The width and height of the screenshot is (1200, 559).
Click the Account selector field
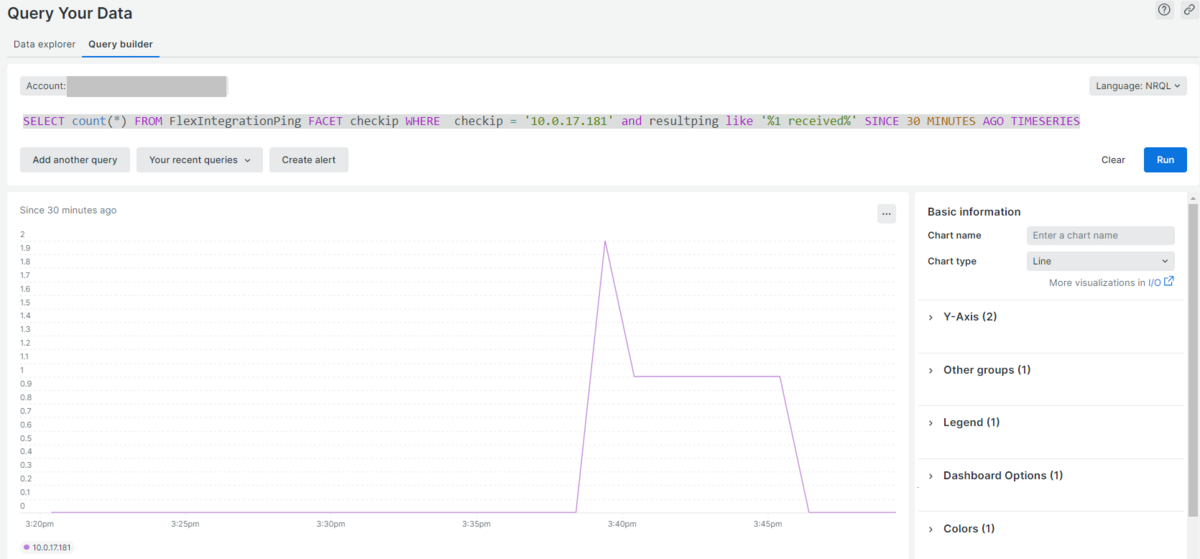pyautogui.click(x=124, y=86)
